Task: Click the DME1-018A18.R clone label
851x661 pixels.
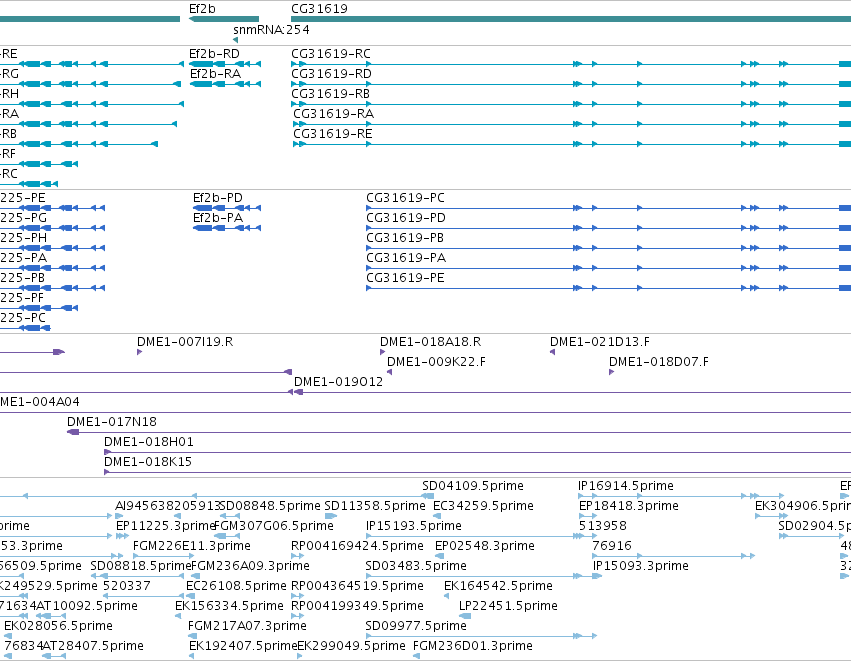Action: (430, 342)
